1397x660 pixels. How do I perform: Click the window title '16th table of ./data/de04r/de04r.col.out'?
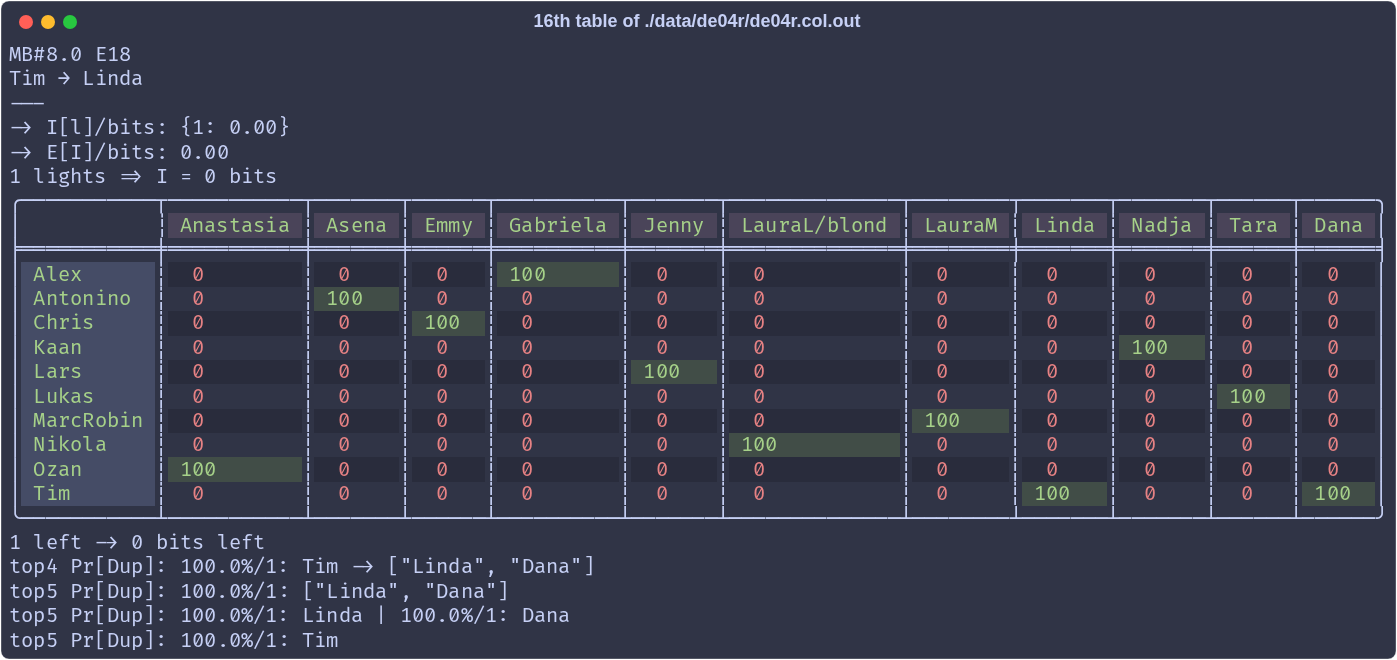[697, 21]
